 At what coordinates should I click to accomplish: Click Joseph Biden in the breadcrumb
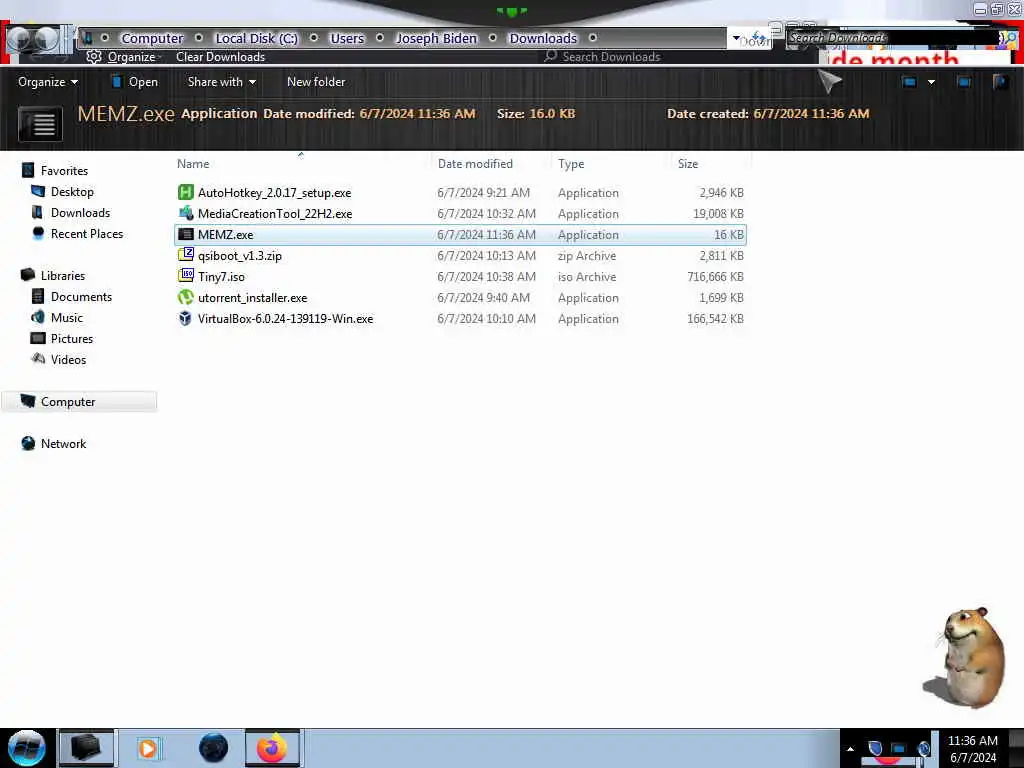click(x=437, y=39)
